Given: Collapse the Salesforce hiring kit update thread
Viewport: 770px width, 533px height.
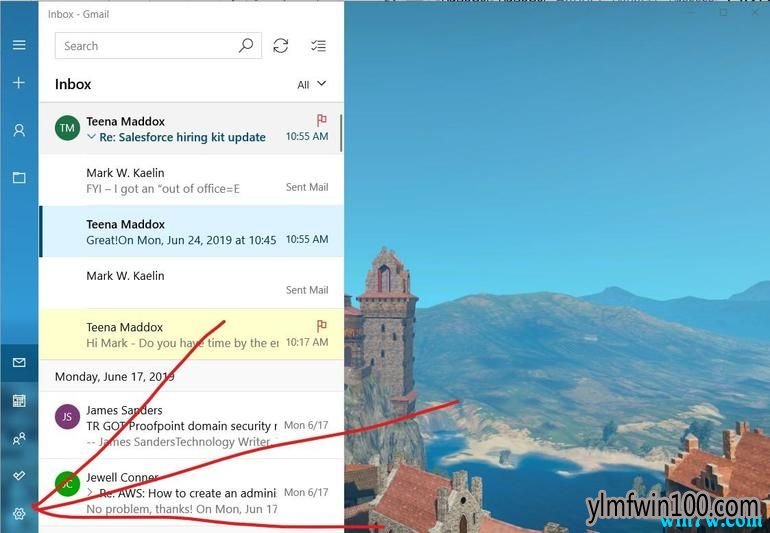Looking at the screenshot, I should point(91,137).
